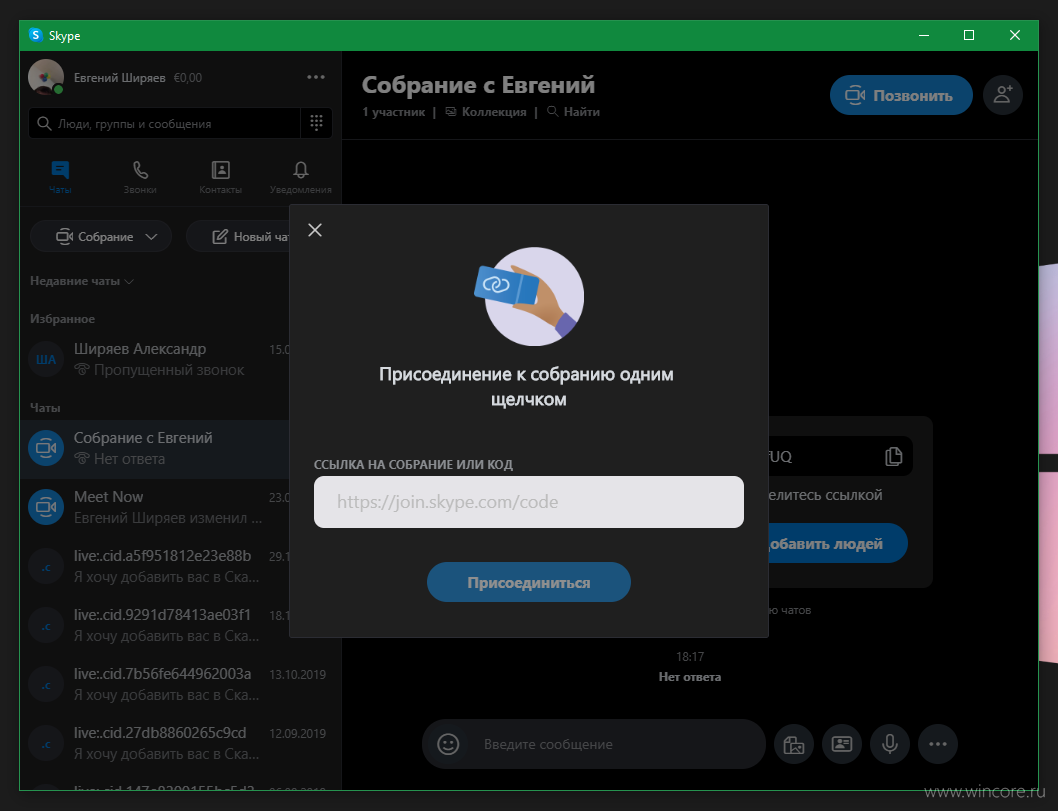Screen dimensions: 1058x811
Task: Click the Добавить людей button
Action: point(837,544)
